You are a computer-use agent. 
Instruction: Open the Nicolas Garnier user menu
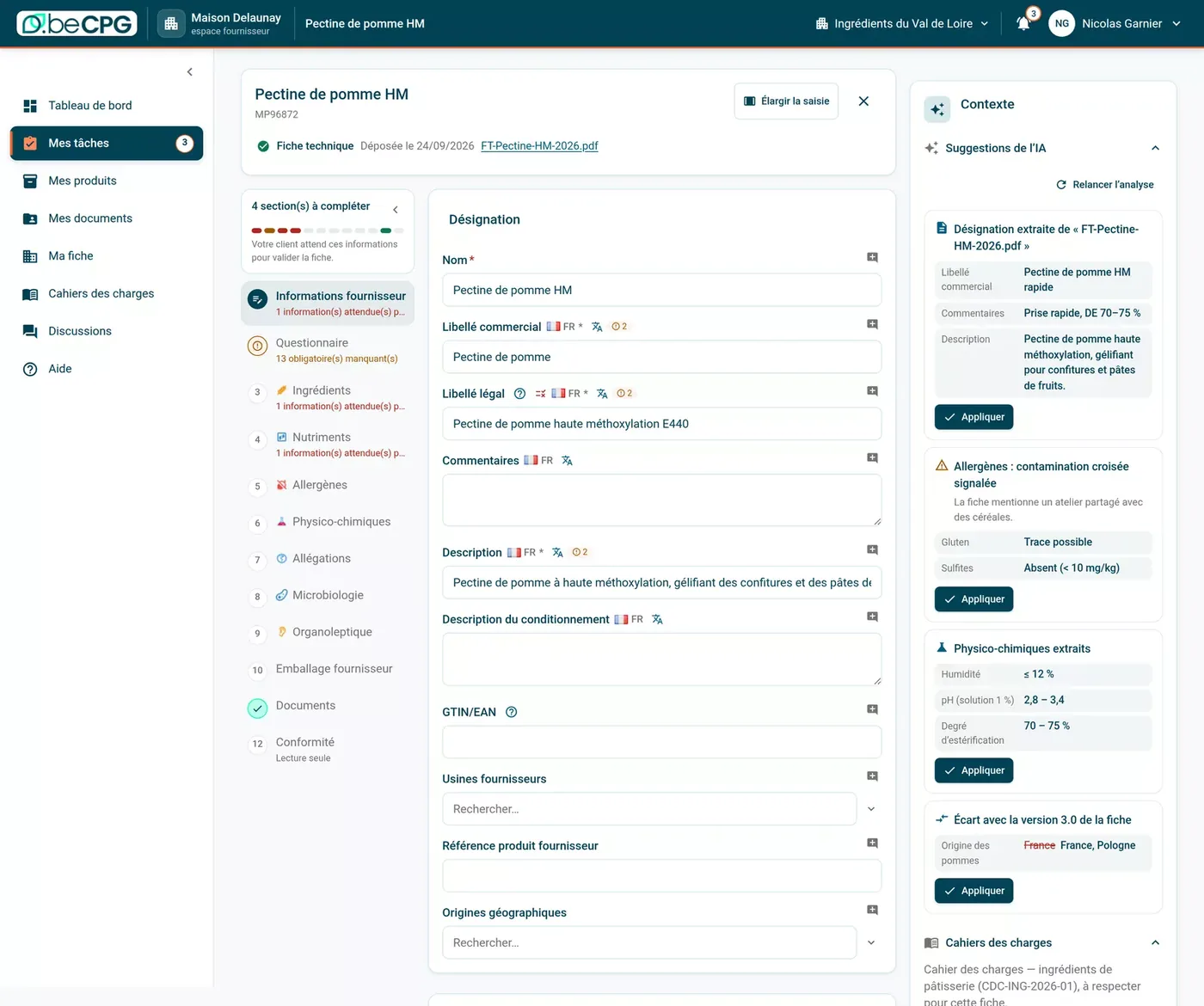(x=1116, y=23)
